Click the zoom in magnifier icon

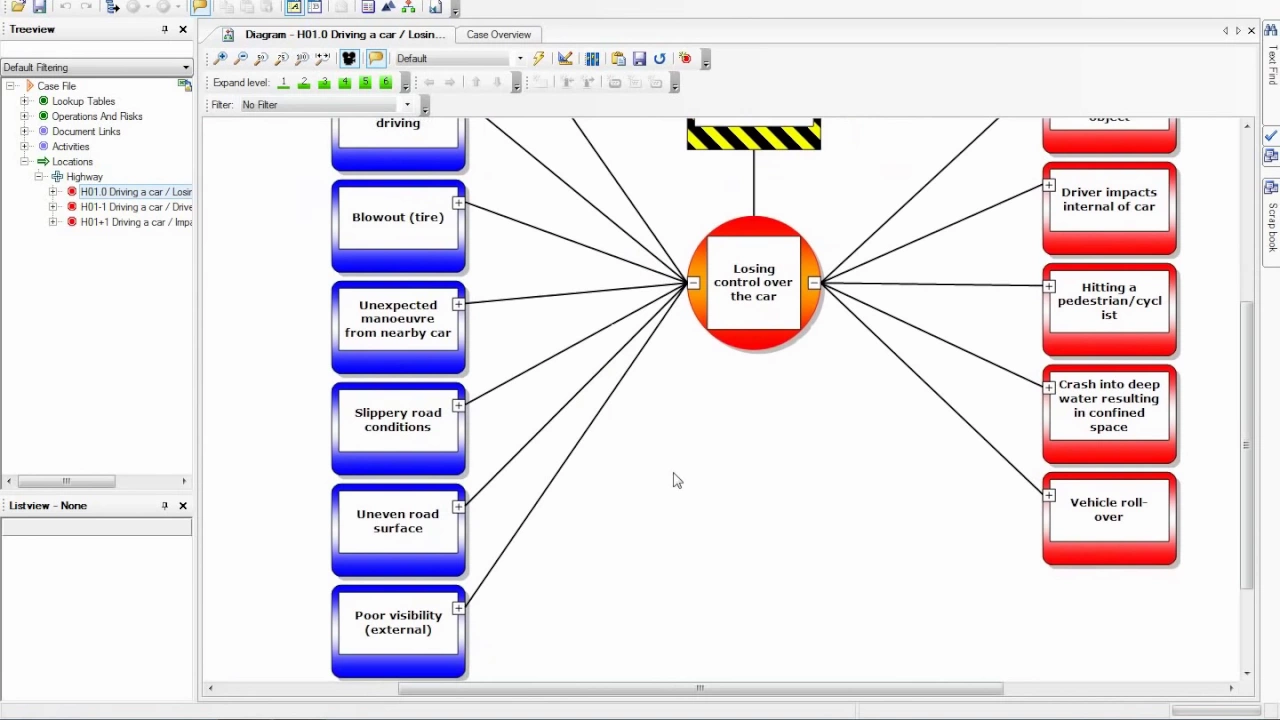pos(221,59)
